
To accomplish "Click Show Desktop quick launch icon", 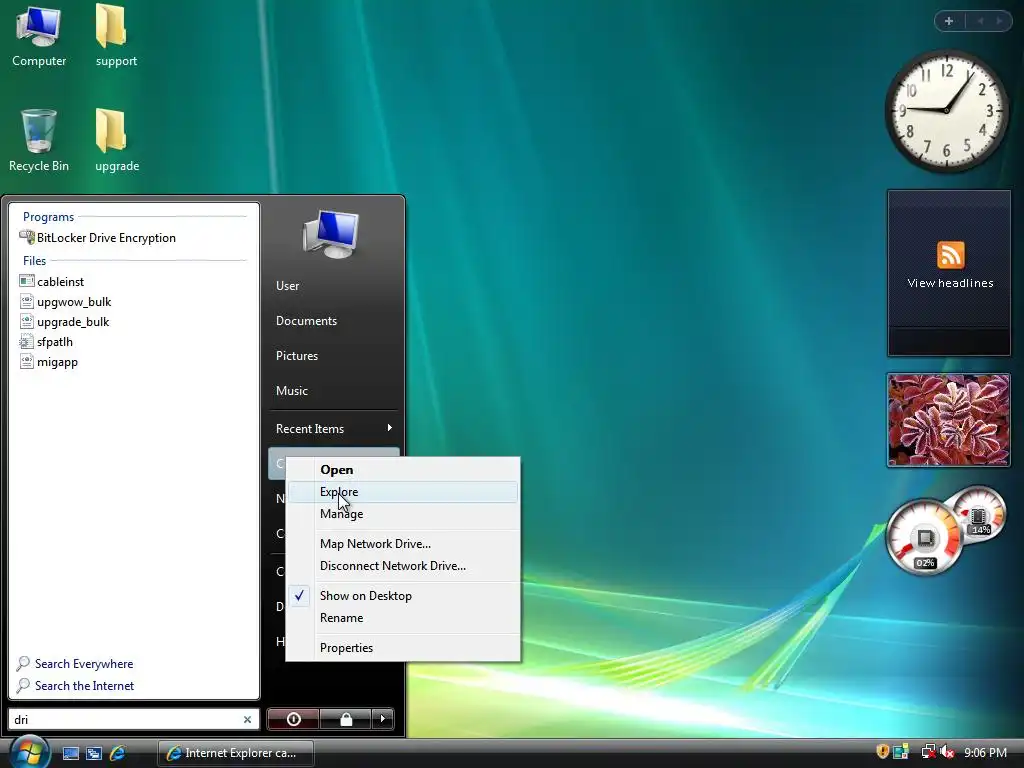I will coord(71,753).
